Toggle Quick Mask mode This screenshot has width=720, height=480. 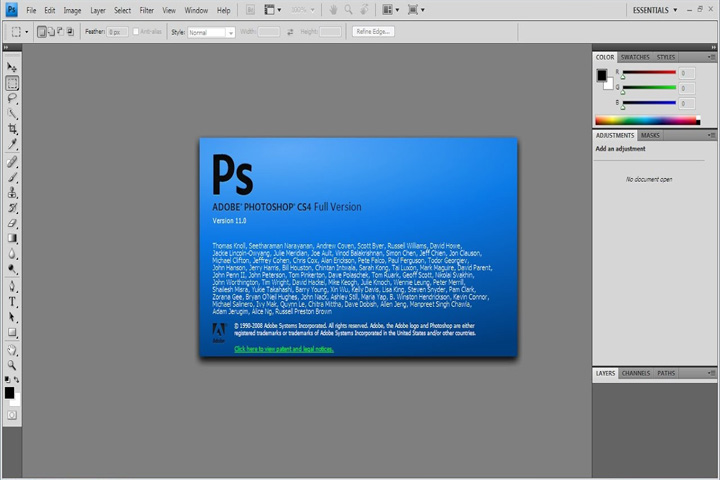click(x=12, y=415)
